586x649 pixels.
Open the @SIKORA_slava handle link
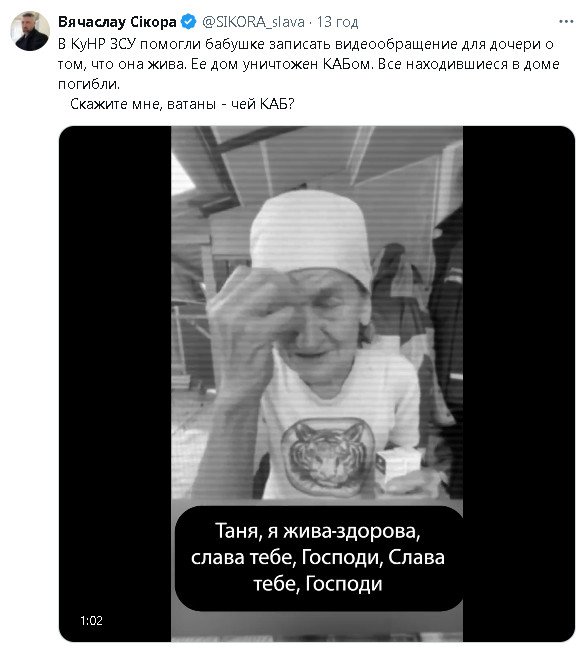pos(253,22)
